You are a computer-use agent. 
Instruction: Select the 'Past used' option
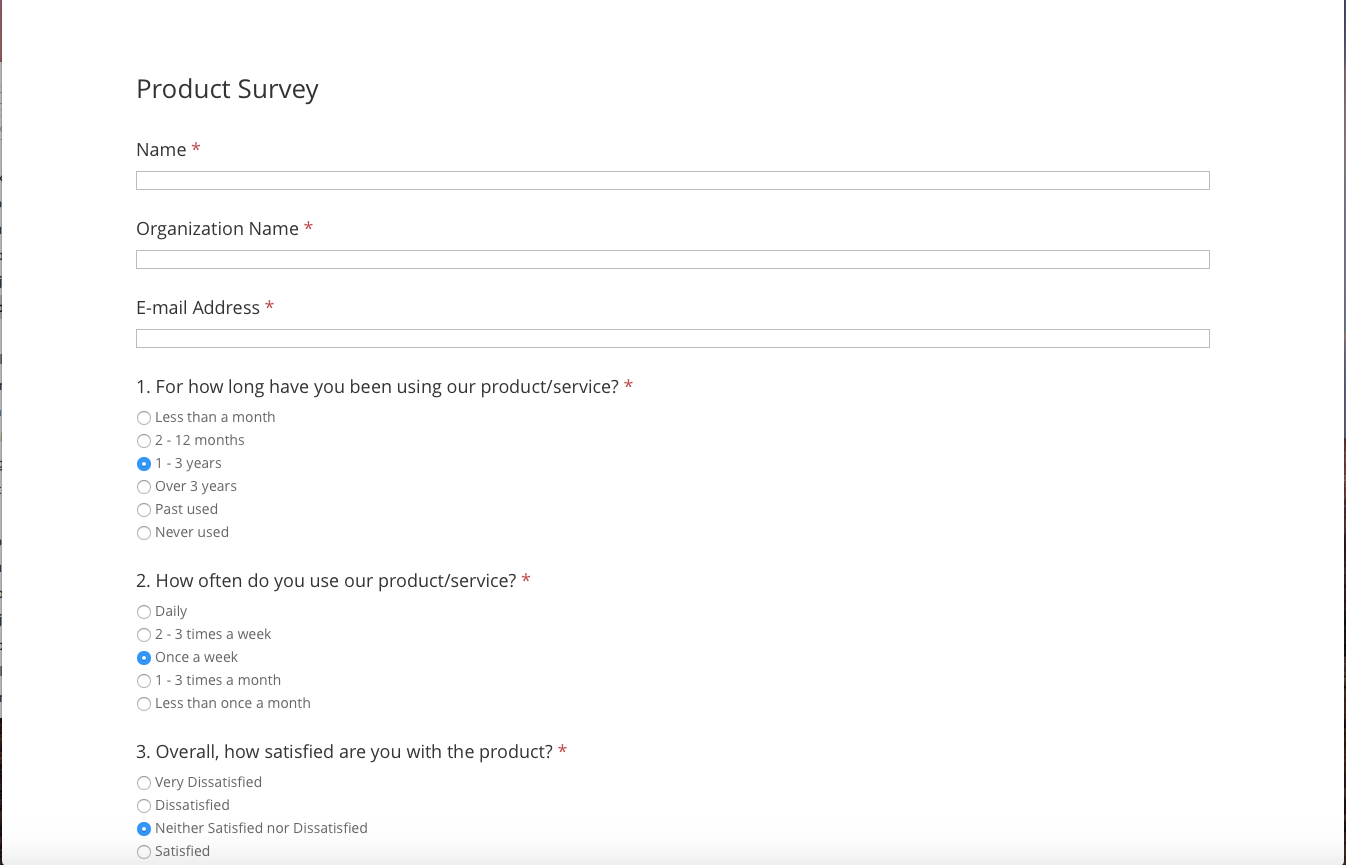point(144,510)
